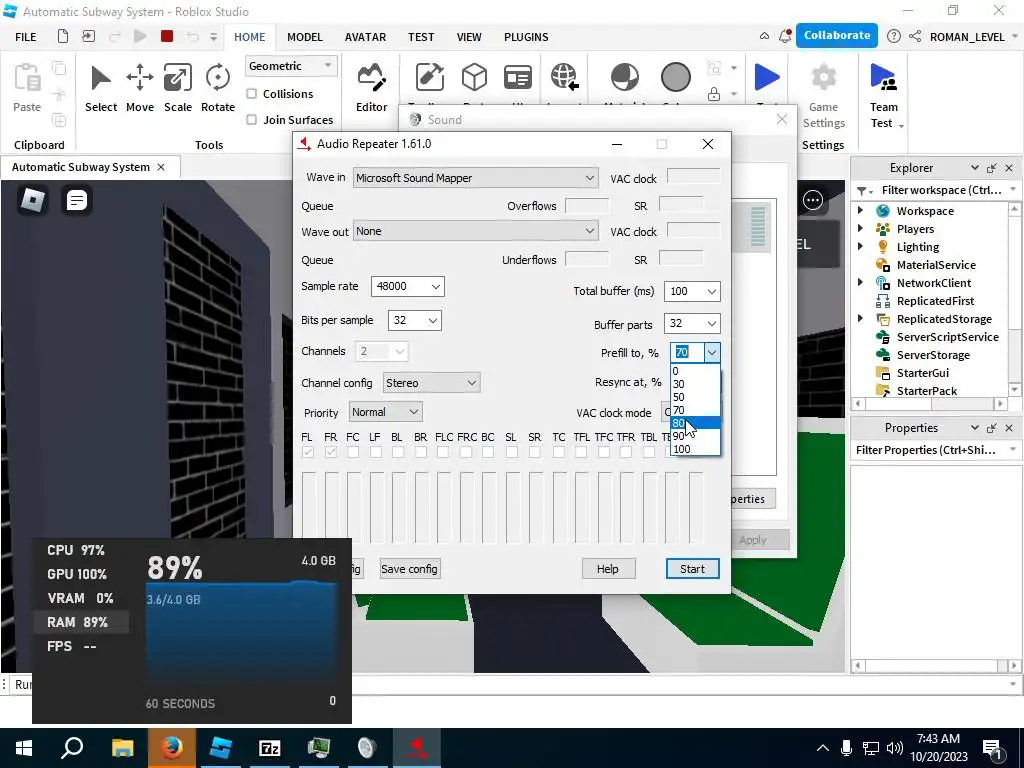This screenshot has height=768, width=1024.
Task: Toggle the SL channel checkbox
Action: coord(512,452)
